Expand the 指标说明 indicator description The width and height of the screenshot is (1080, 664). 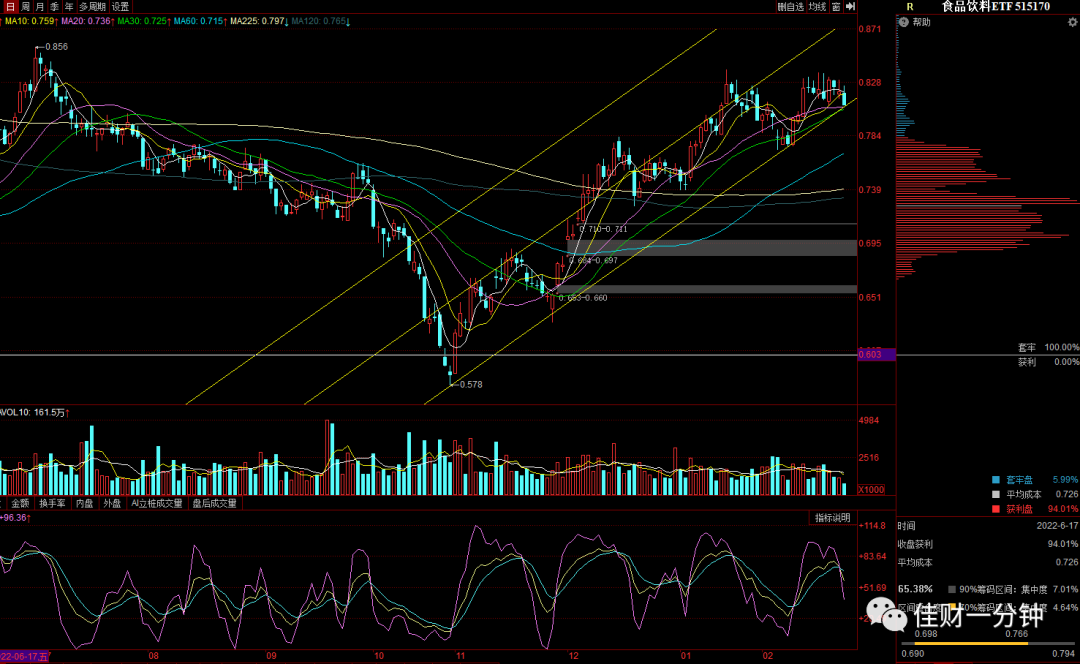pyautogui.click(x=833, y=518)
